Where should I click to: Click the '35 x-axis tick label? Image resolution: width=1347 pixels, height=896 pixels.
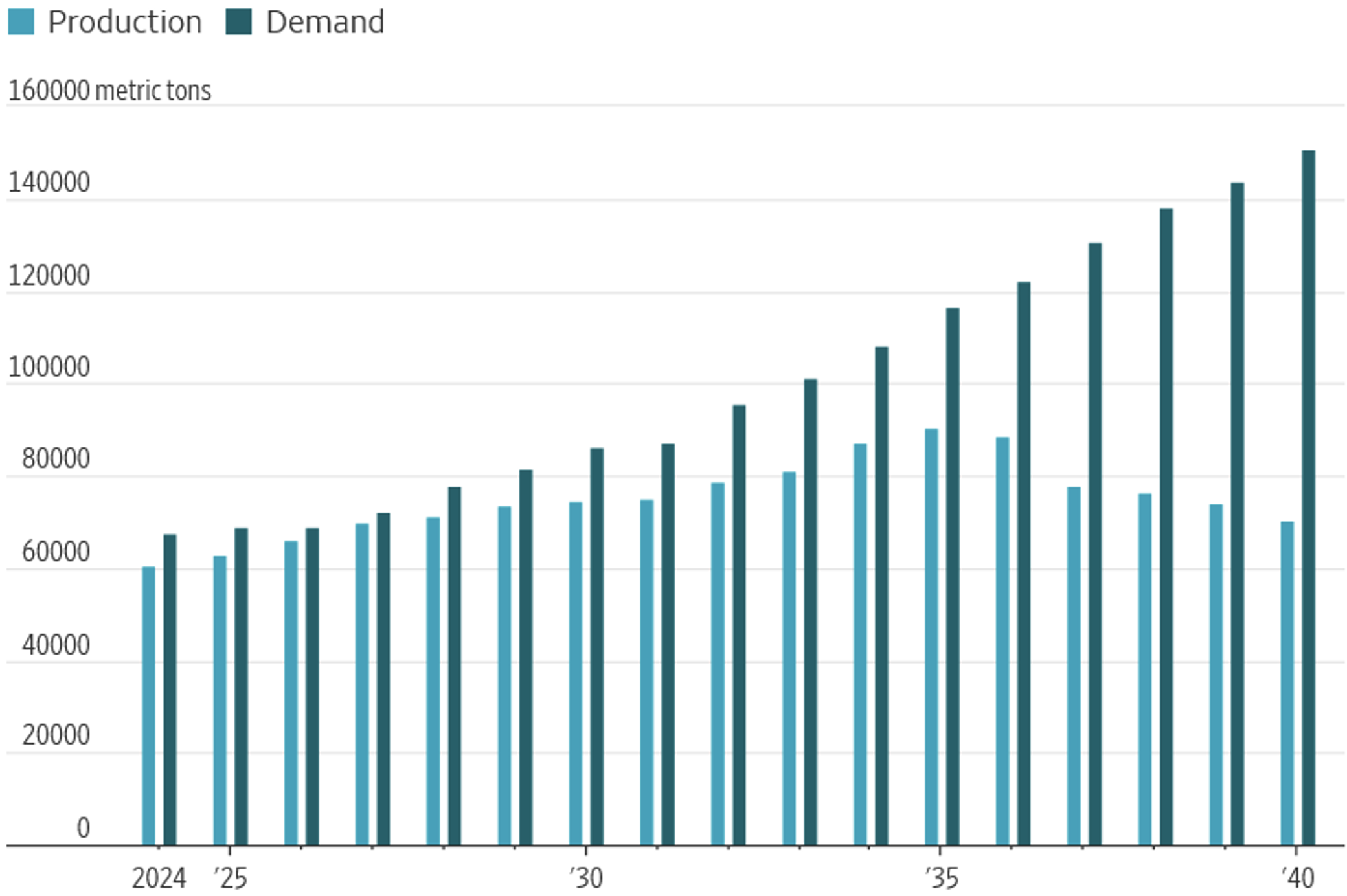pos(942,879)
